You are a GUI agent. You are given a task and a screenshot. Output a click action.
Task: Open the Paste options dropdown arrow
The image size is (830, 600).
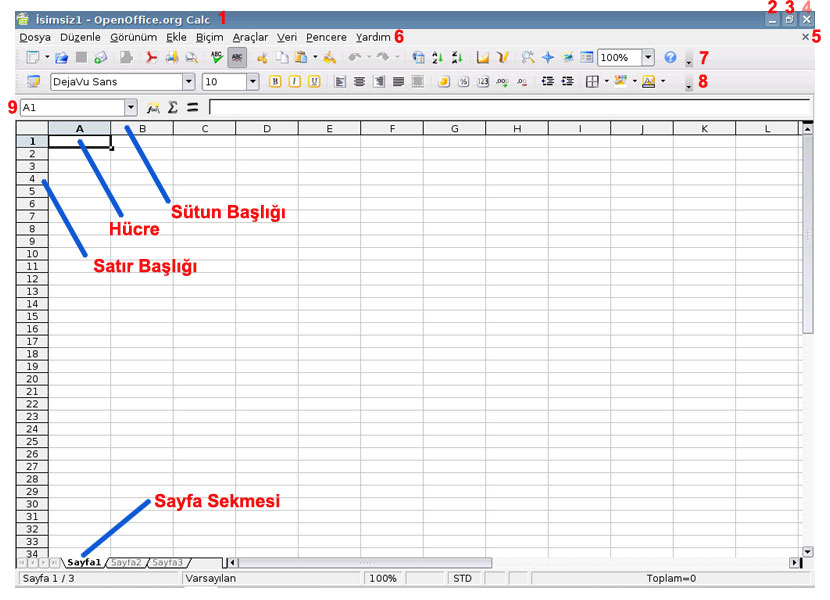click(x=315, y=57)
